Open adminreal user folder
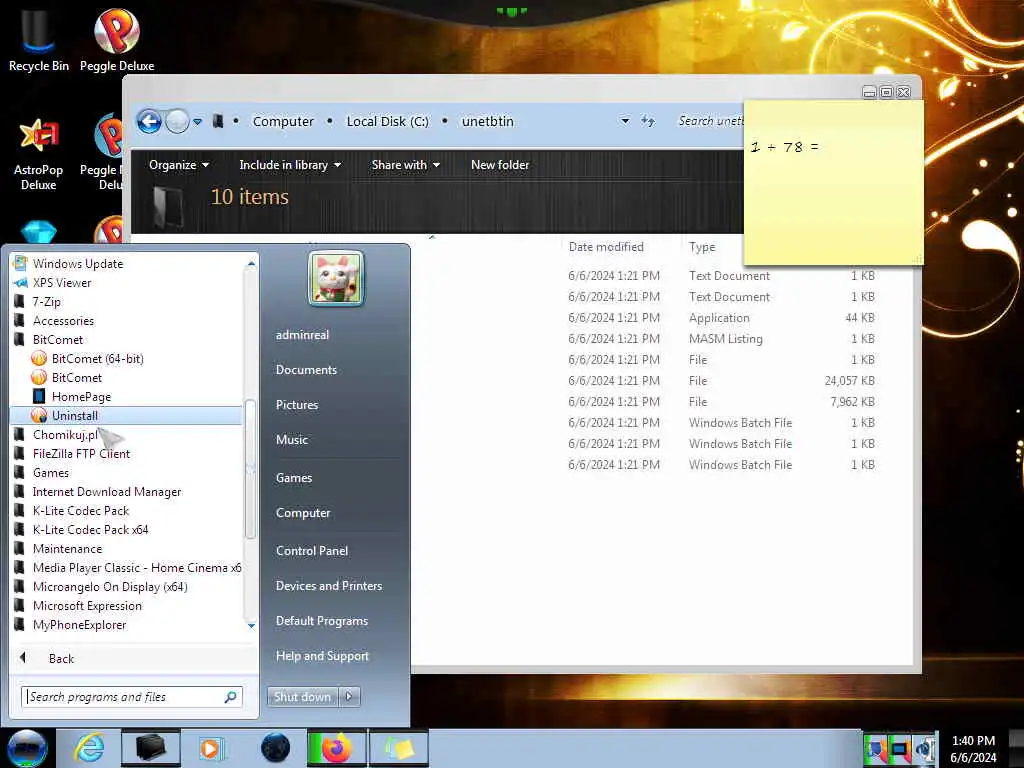The height and width of the screenshot is (768, 1024). point(302,334)
